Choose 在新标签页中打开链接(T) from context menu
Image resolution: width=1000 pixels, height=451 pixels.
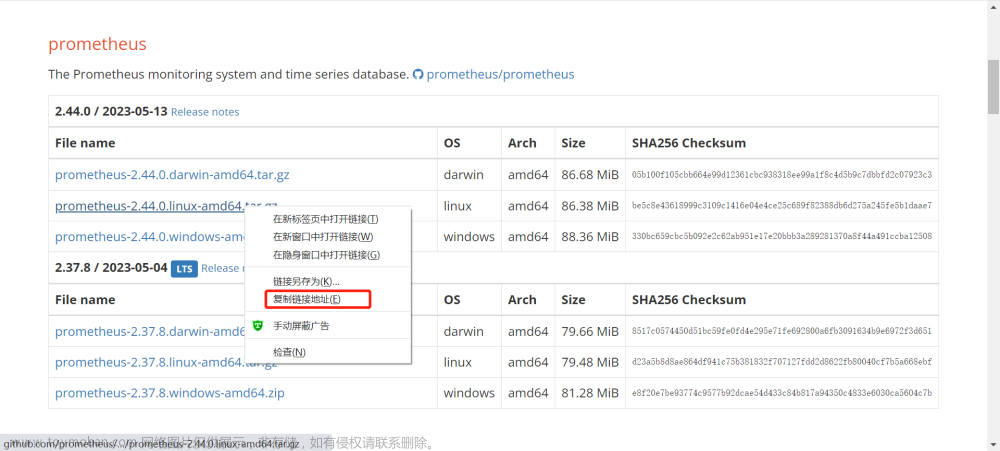click(x=325, y=219)
